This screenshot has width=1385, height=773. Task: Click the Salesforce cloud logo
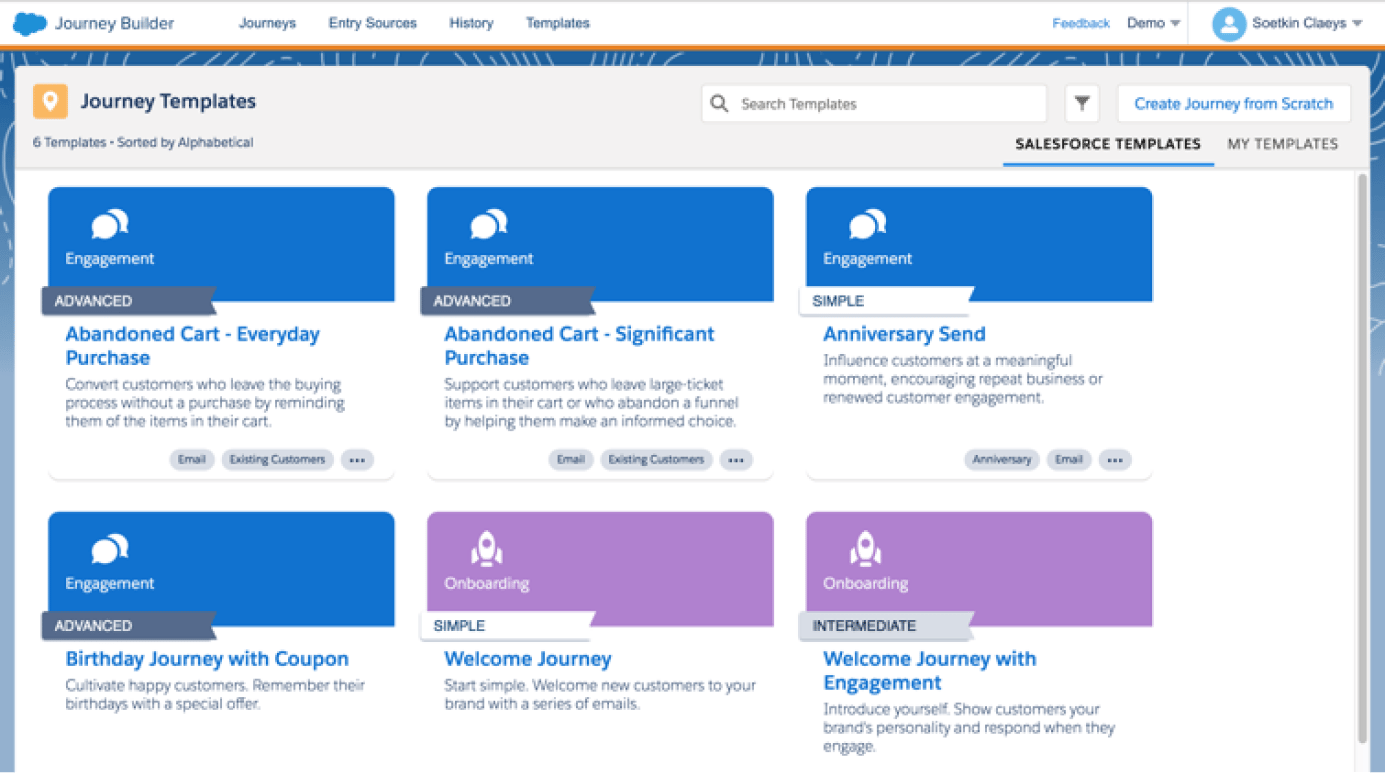pyautogui.click(x=30, y=23)
